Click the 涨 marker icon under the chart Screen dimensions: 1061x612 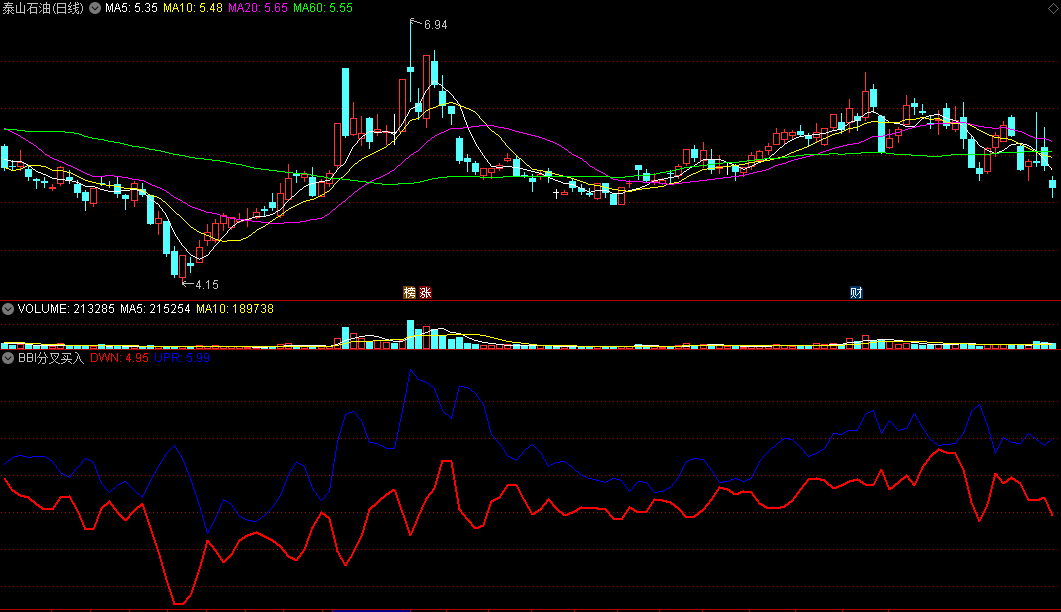[x=426, y=292]
